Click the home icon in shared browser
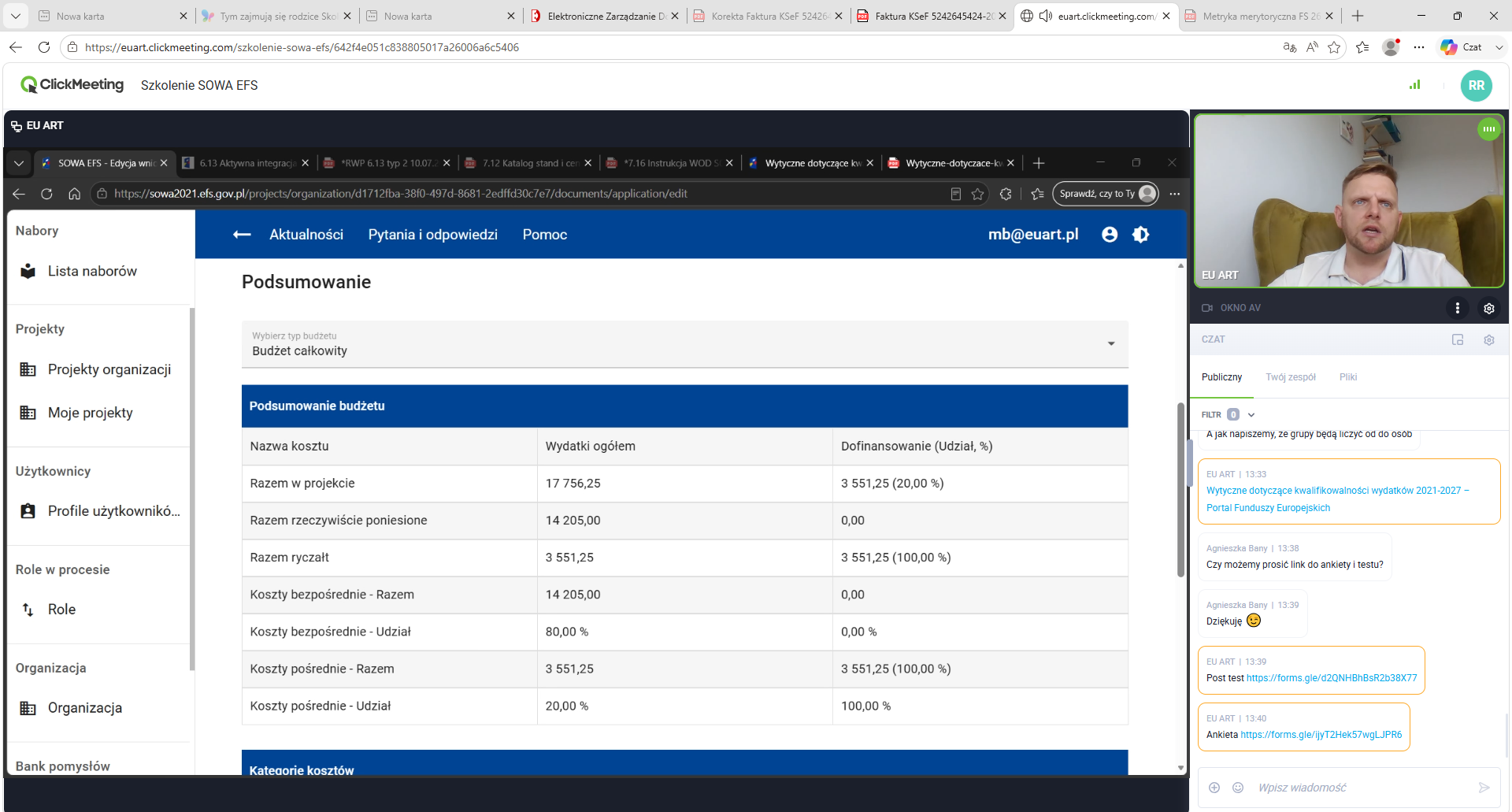The image size is (1512, 812). tap(74, 194)
